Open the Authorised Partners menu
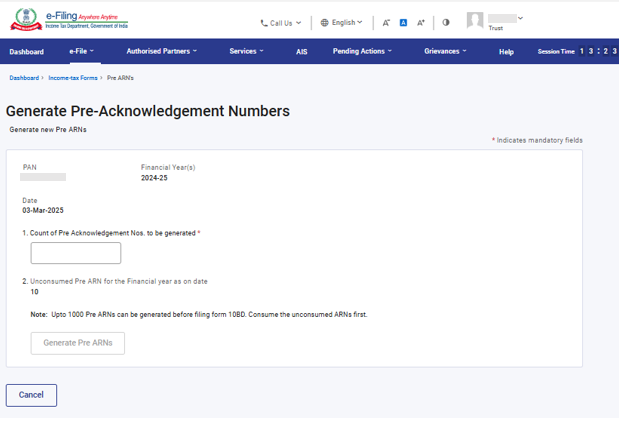Screen dimensions: 619x422 161,51
